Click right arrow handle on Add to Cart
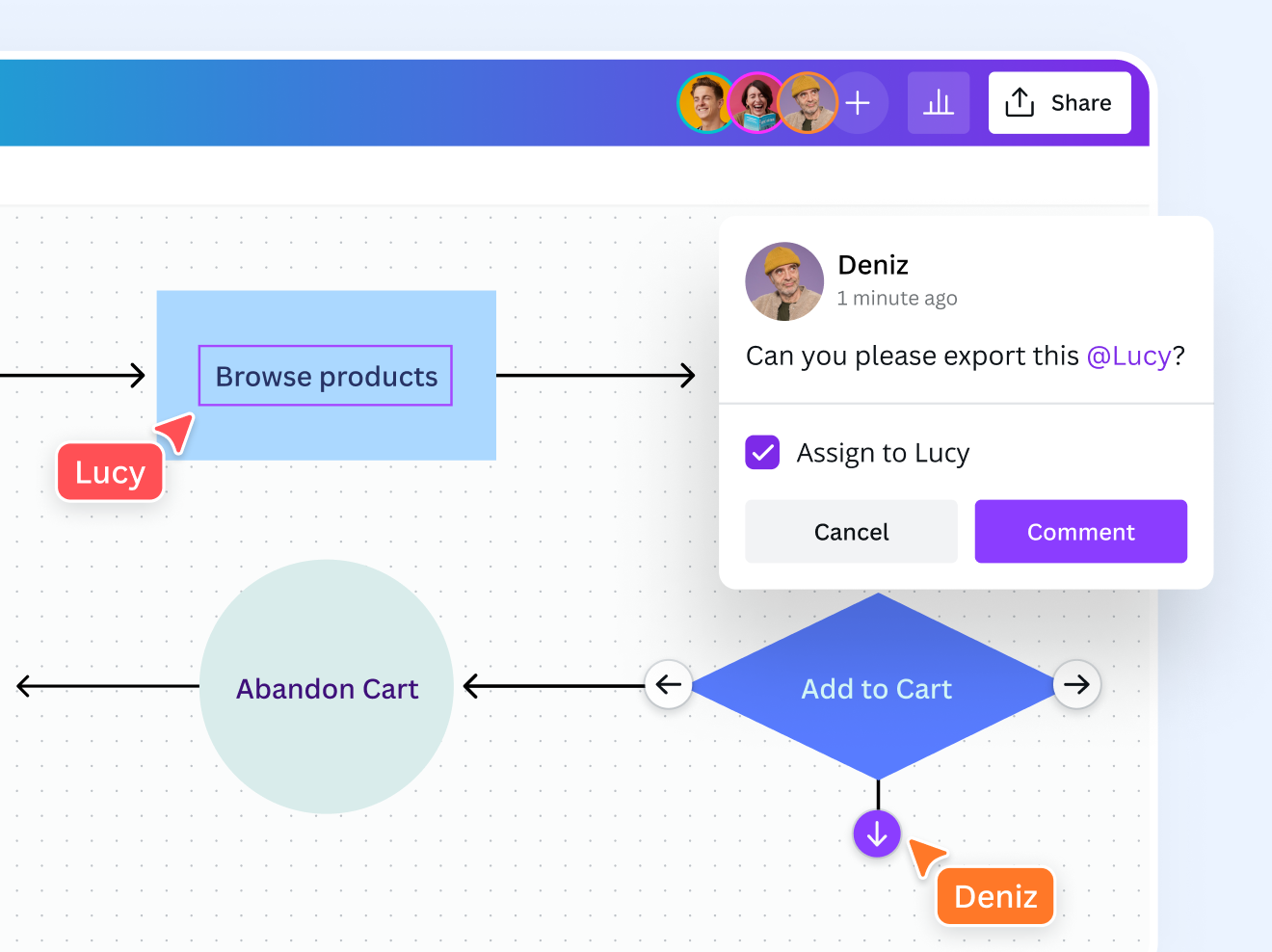This screenshot has height=952, width=1272. coord(1076,685)
